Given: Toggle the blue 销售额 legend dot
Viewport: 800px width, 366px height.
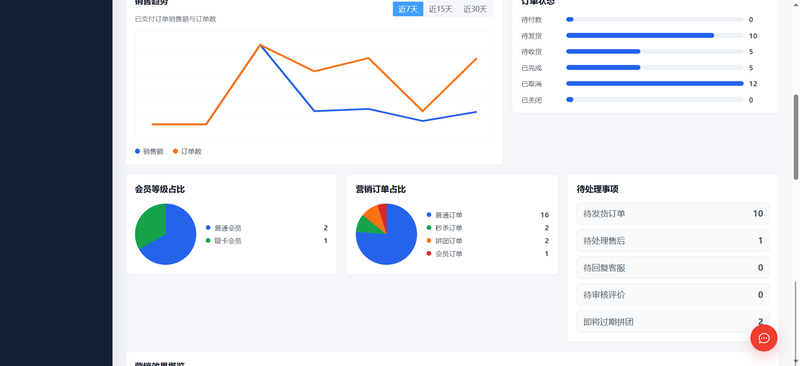Looking at the screenshot, I should 137,151.
